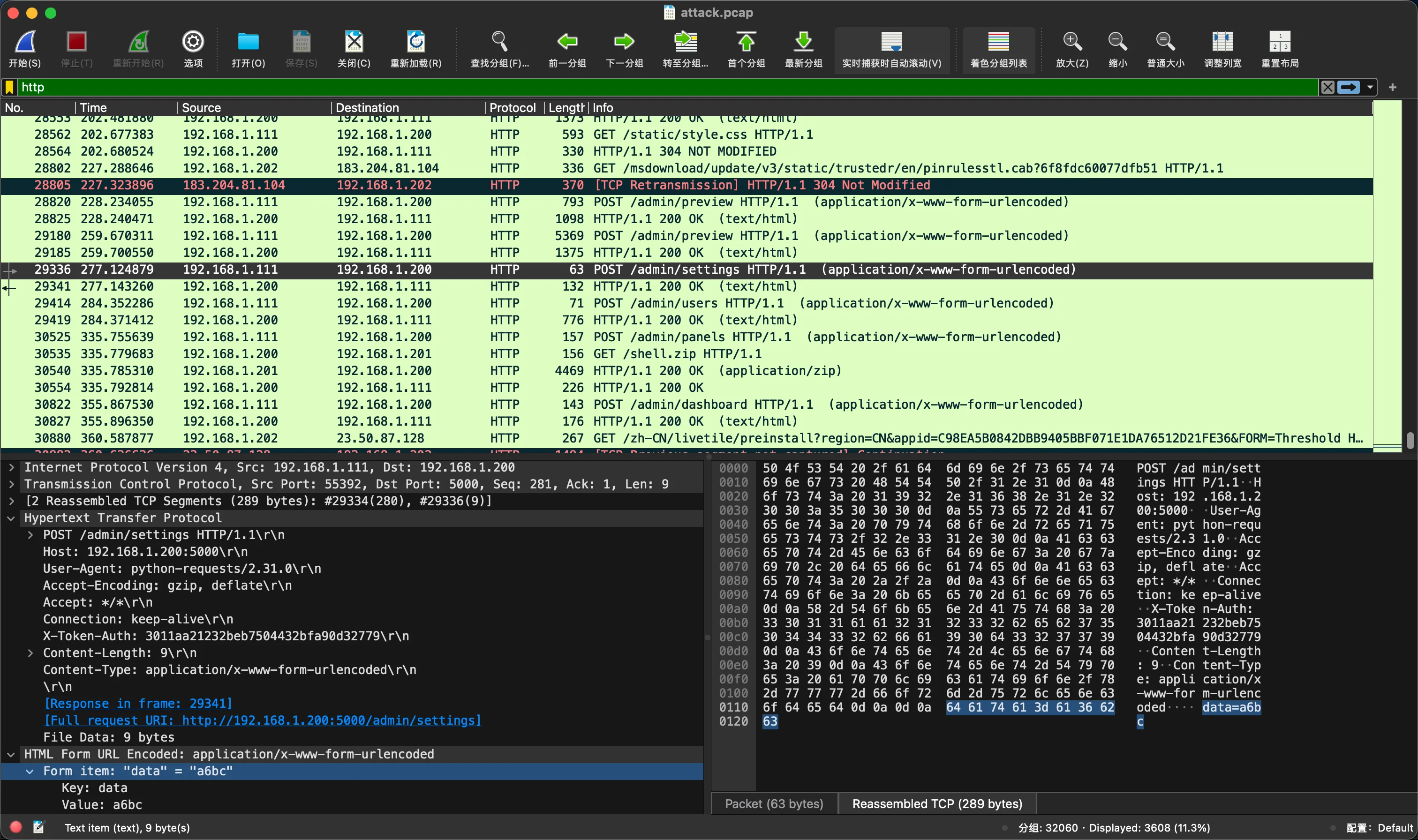The height and width of the screenshot is (840, 1418).
Task: Open display filter history dropdown arrow
Action: (x=1370, y=87)
